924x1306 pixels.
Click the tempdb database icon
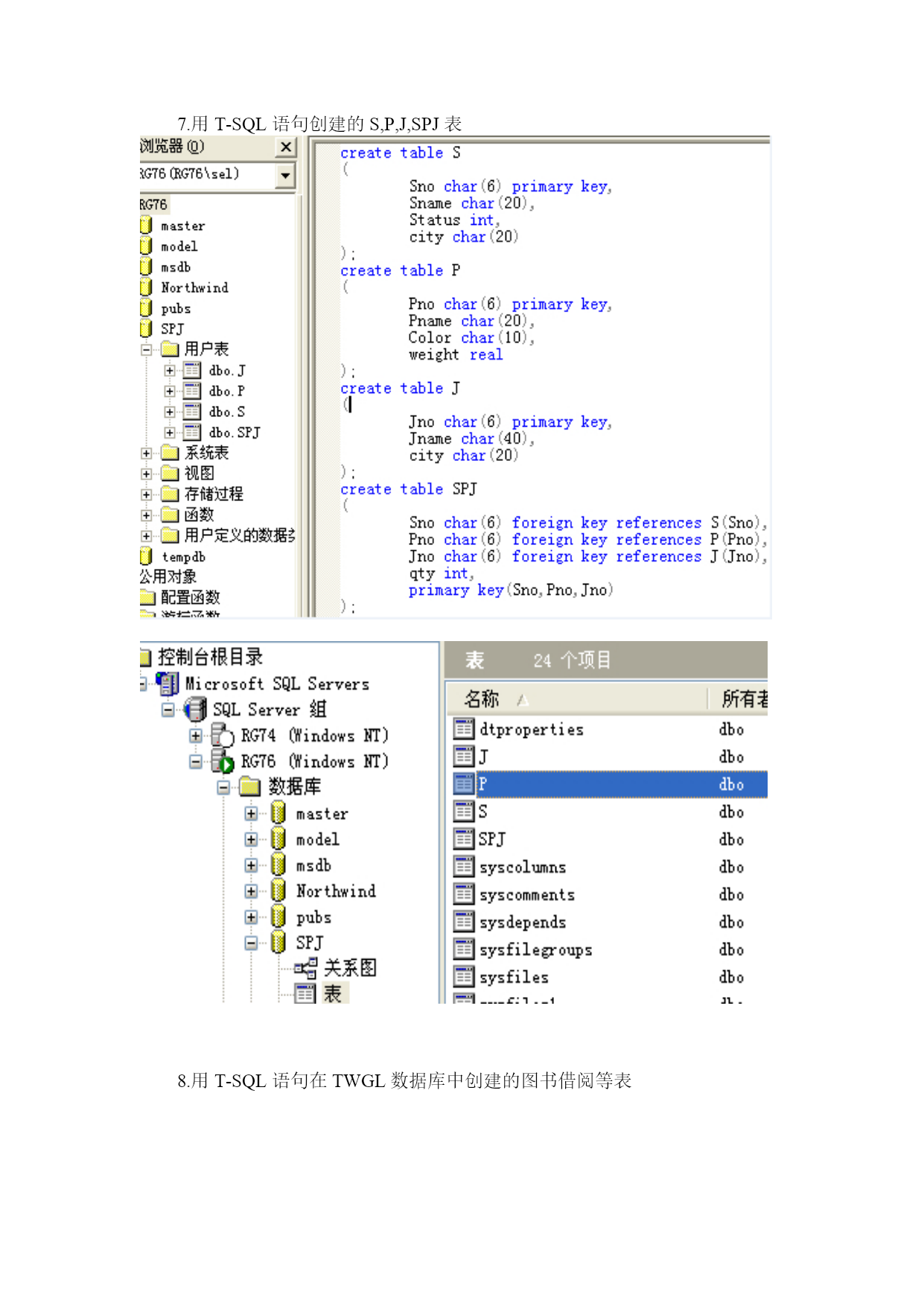[x=146, y=556]
